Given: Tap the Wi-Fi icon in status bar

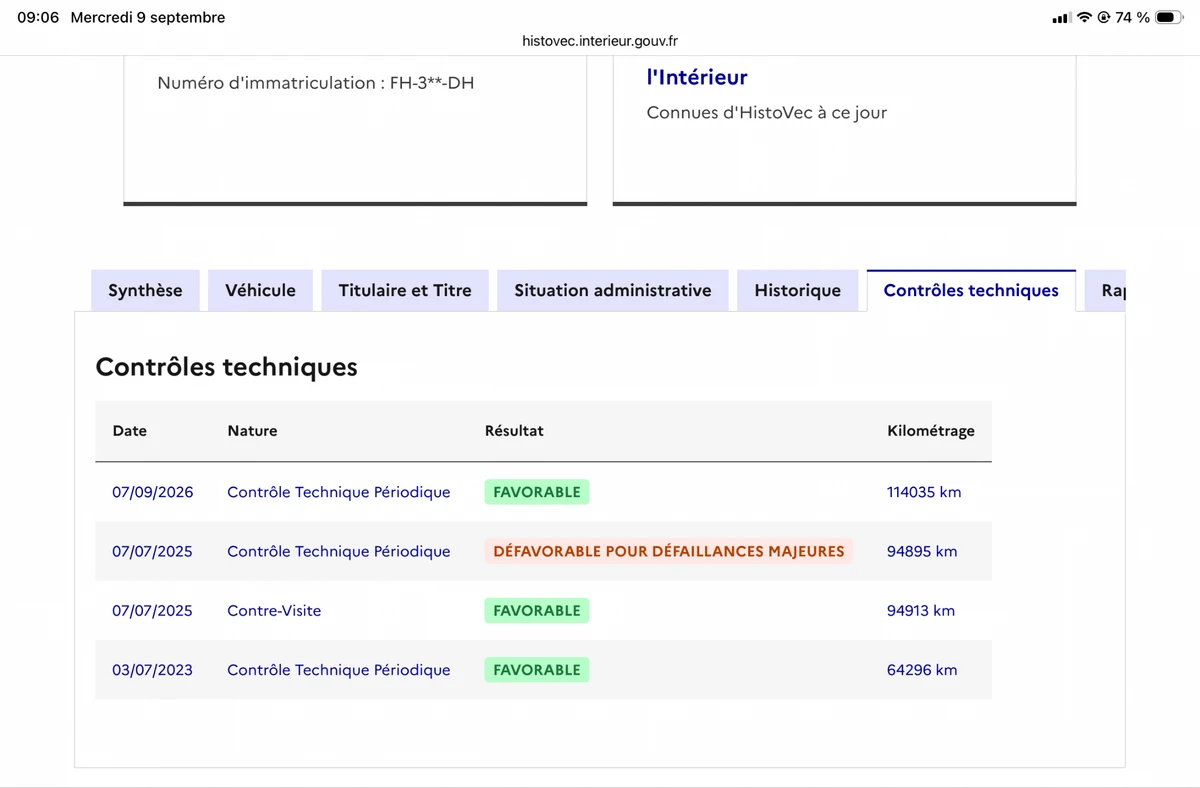Looking at the screenshot, I should 1084,18.
